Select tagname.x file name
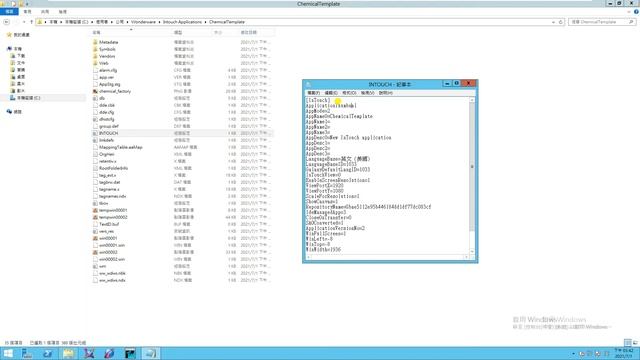The height and width of the screenshot is (360, 640). [x=109, y=189]
